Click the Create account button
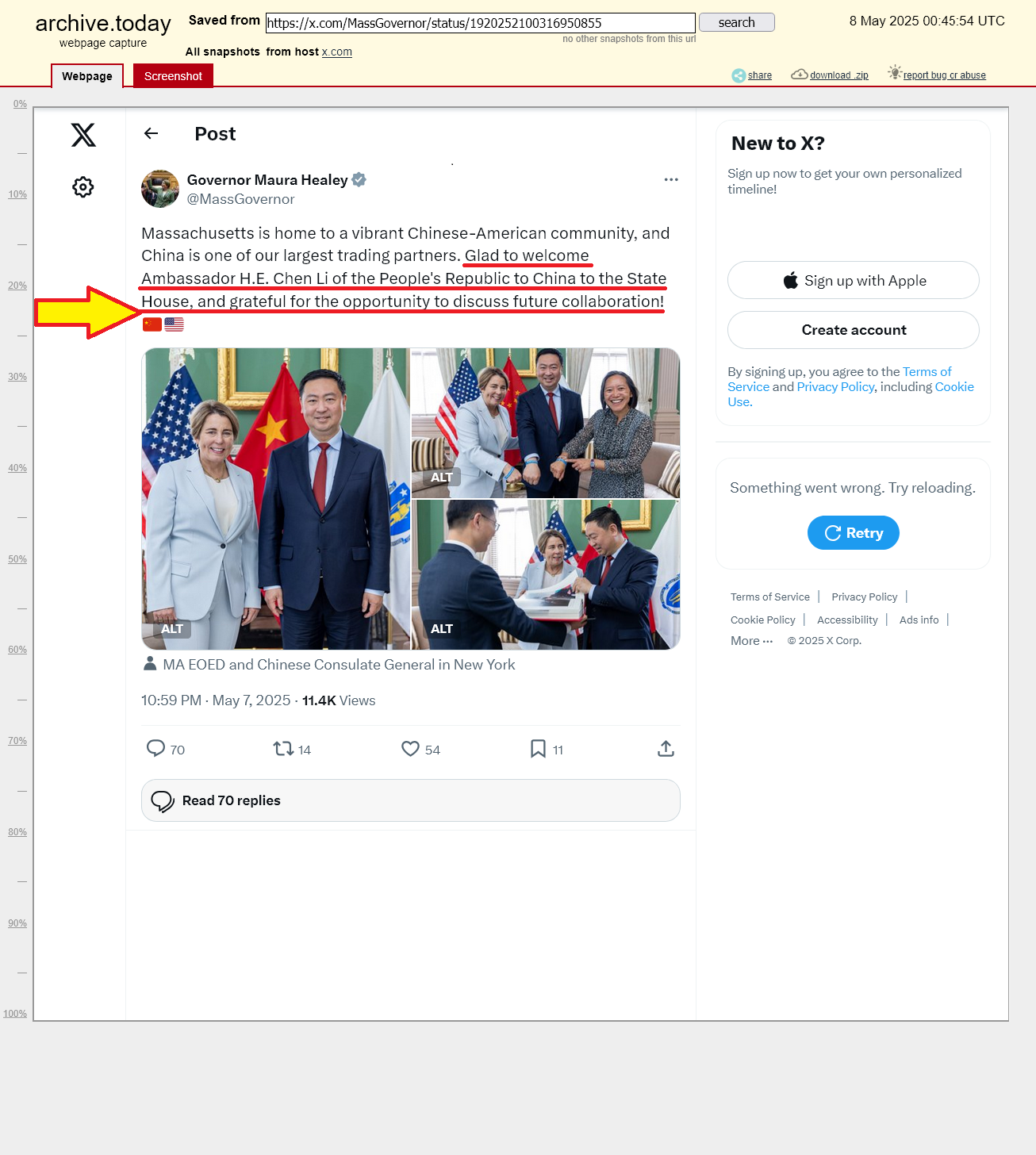This screenshot has width=1036, height=1155. click(x=854, y=330)
